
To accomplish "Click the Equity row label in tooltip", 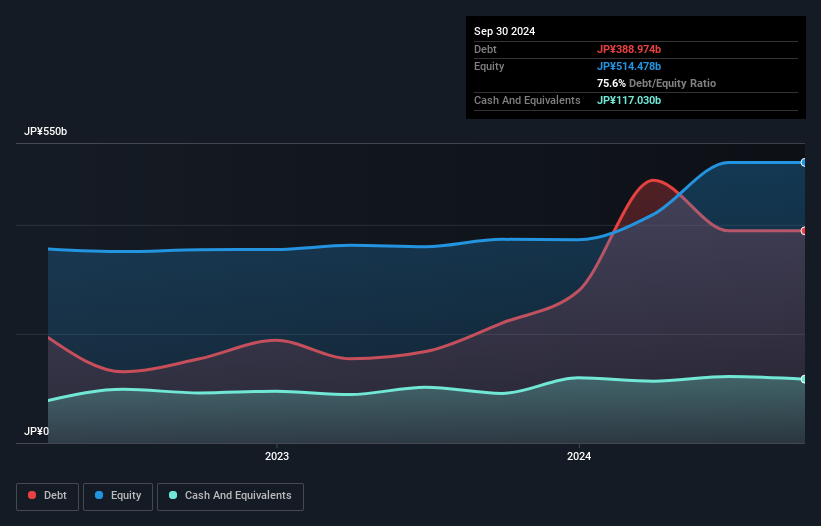I will (x=489, y=66).
